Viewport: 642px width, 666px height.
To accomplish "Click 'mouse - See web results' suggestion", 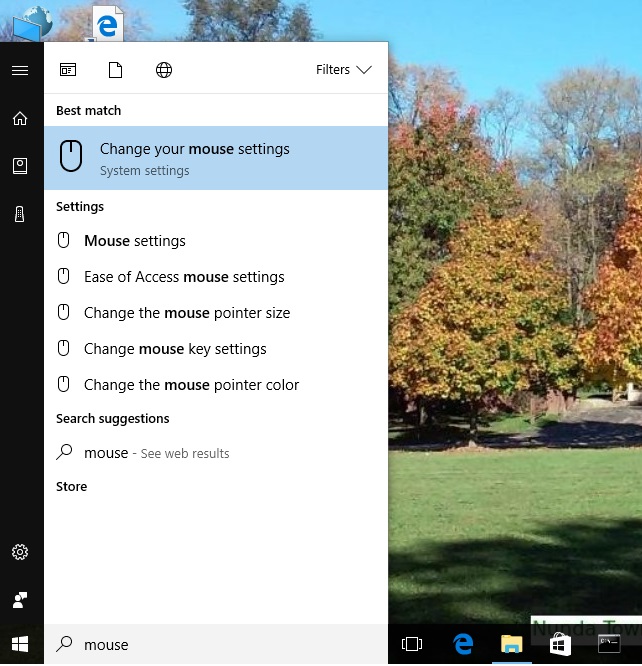I will tap(156, 453).
